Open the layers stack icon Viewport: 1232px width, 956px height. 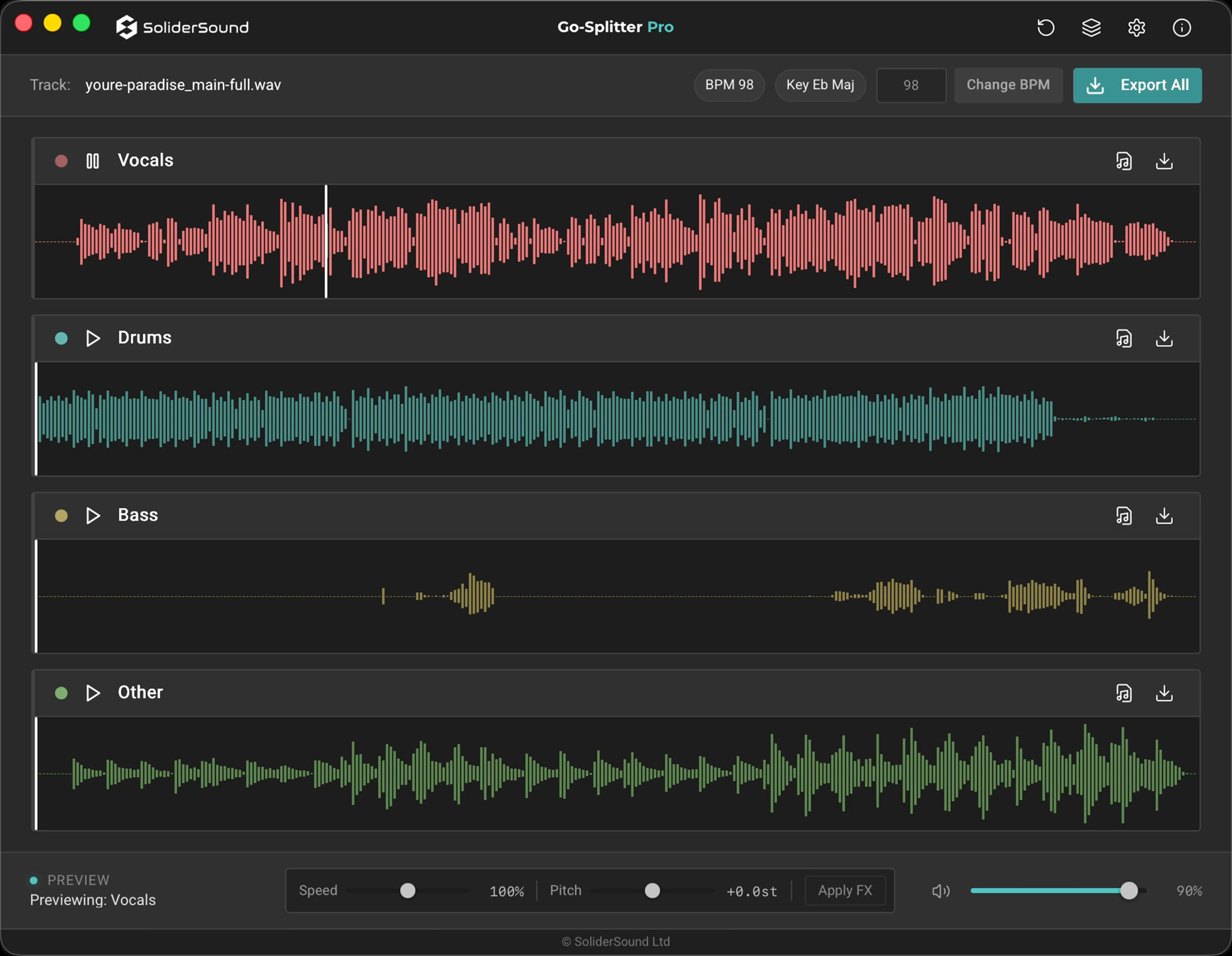click(1091, 27)
